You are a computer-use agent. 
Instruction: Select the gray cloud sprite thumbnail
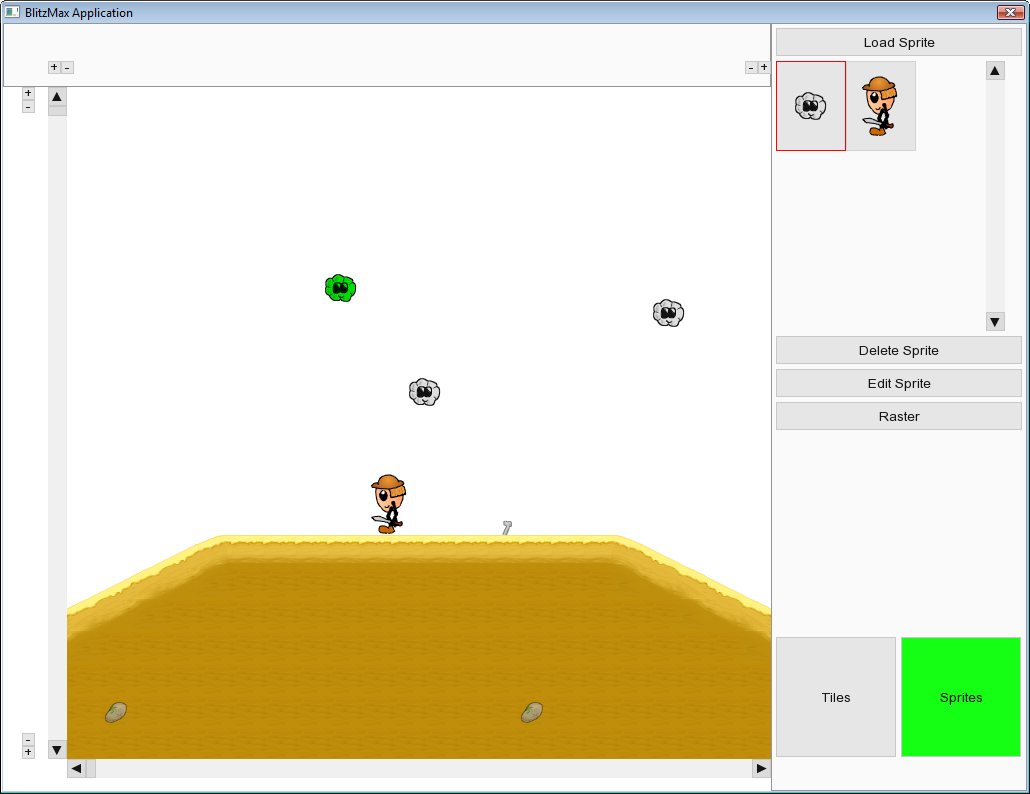coord(810,106)
